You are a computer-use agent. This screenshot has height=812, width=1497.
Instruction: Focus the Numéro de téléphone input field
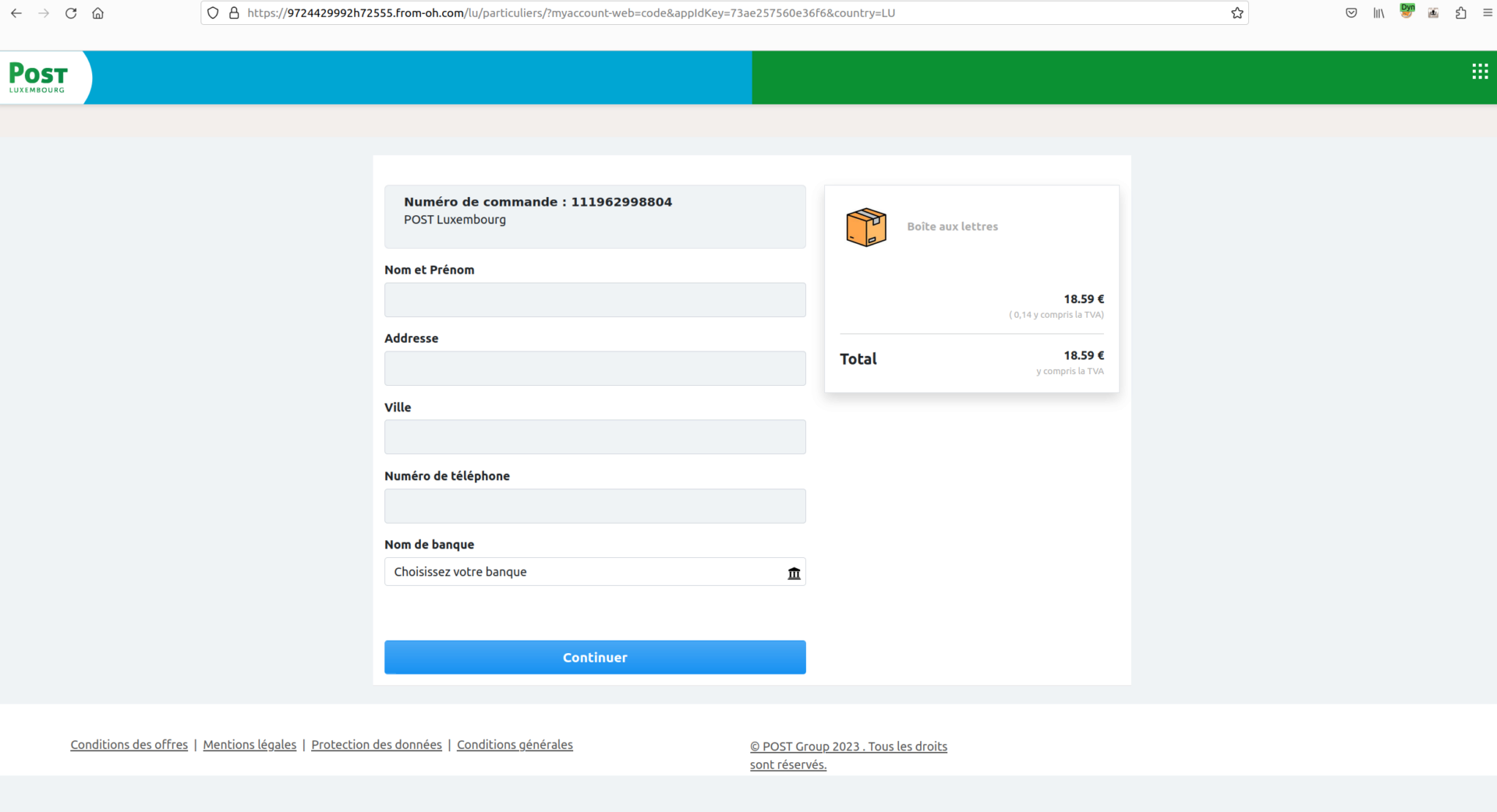point(595,507)
